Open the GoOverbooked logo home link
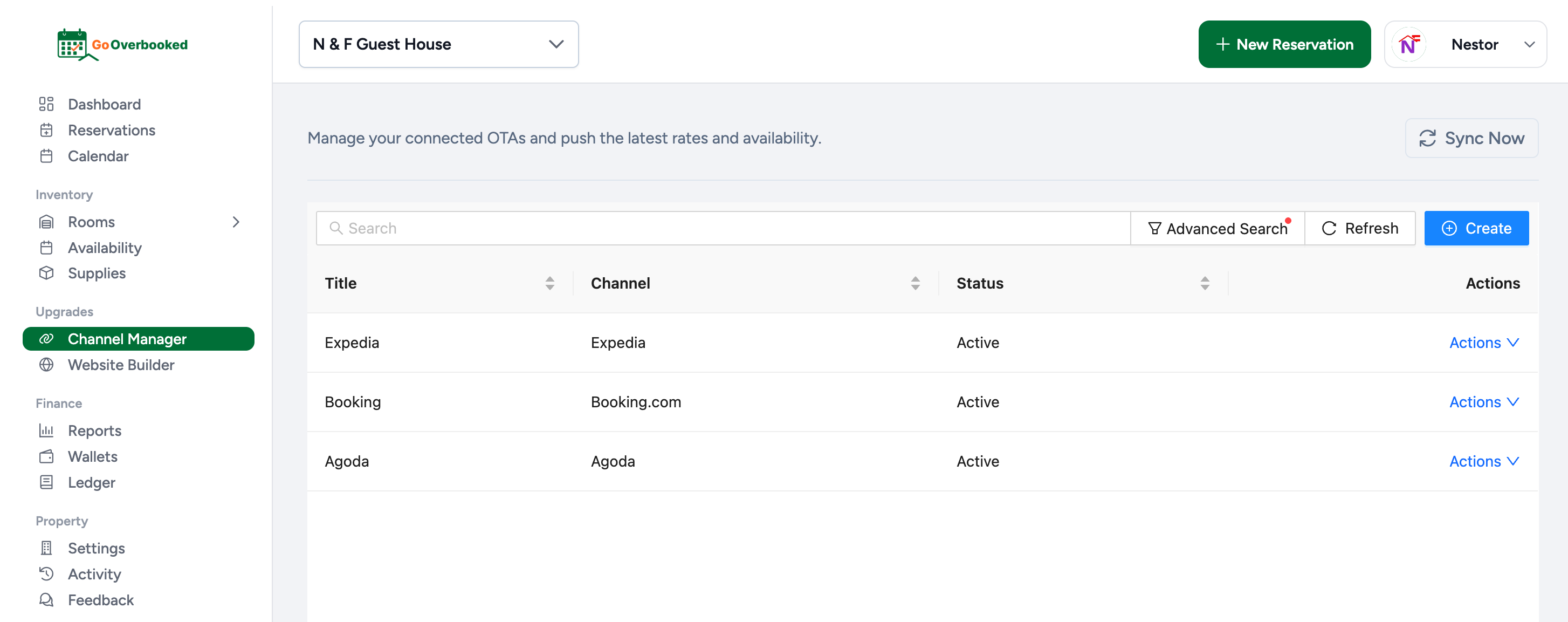1568x622 pixels. [x=122, y=44]
